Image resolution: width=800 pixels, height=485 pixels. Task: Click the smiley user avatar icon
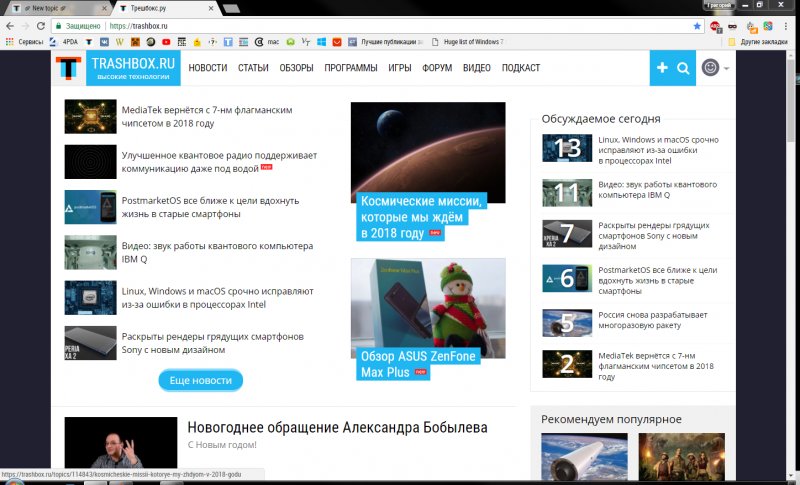710,67
